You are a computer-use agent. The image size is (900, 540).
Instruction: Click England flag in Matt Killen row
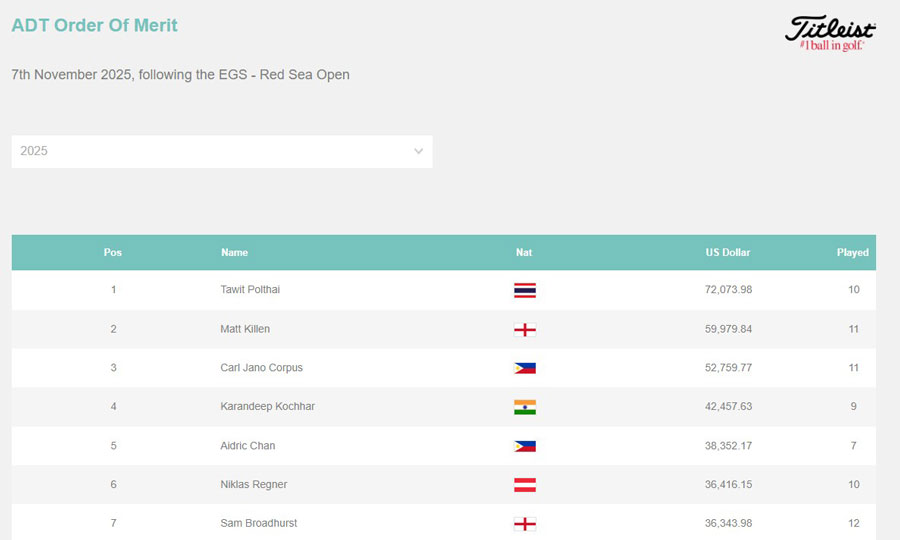[x=524, y=329]
